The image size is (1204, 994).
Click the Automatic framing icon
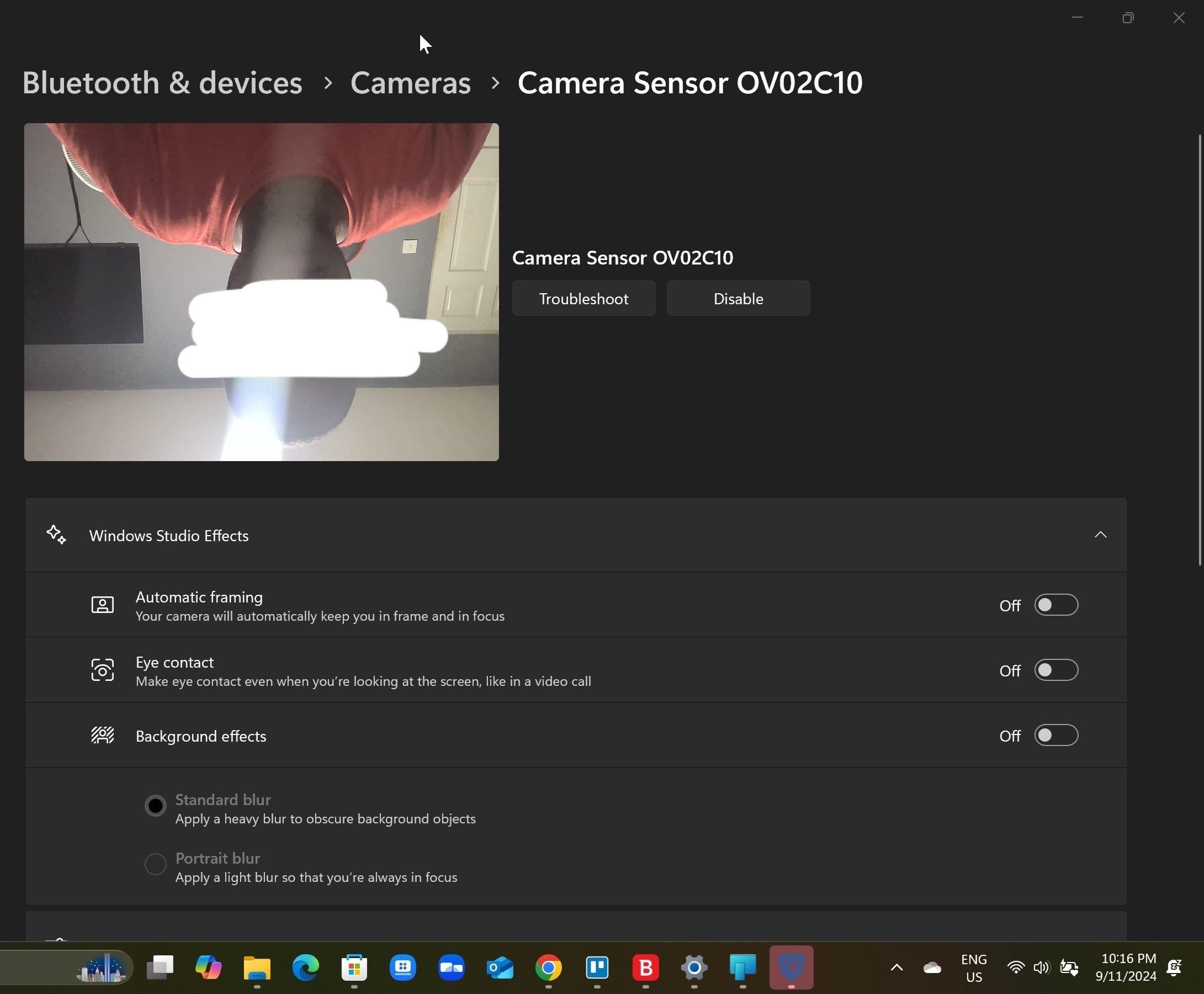tap(103, 605)
